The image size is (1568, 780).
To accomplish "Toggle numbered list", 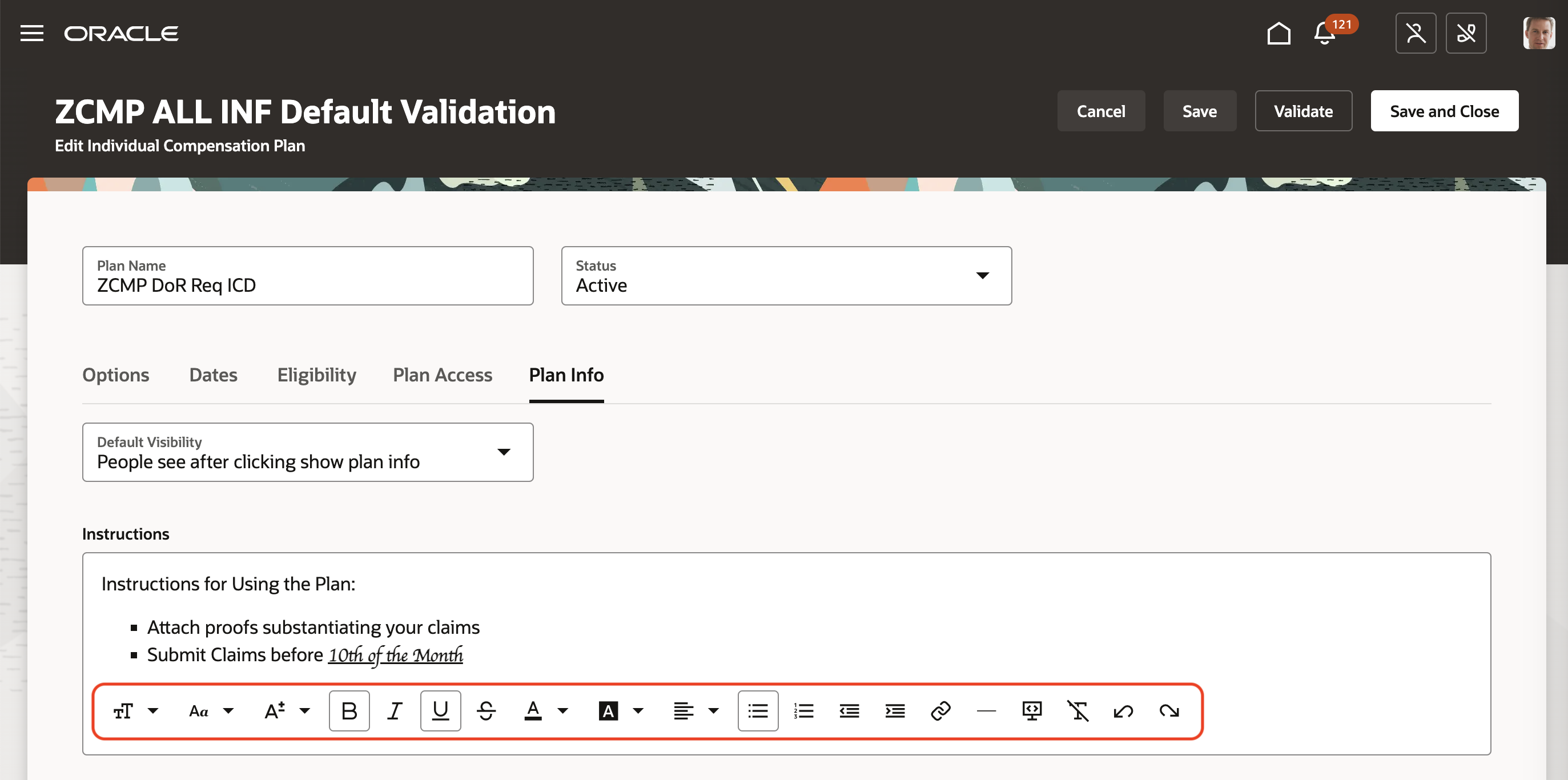I will (803, 710).
